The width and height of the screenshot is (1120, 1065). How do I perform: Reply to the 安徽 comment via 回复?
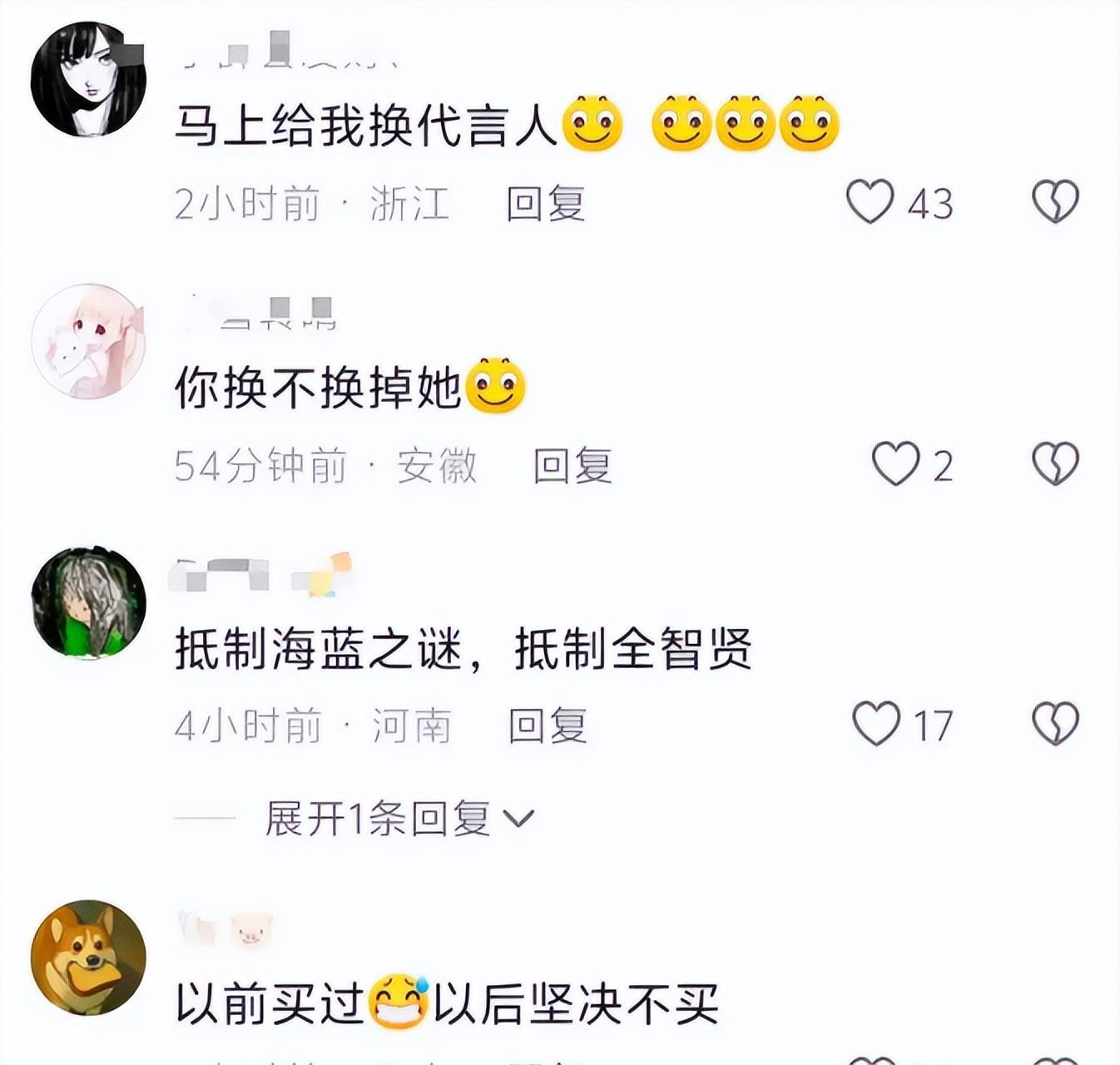[572, 465]
